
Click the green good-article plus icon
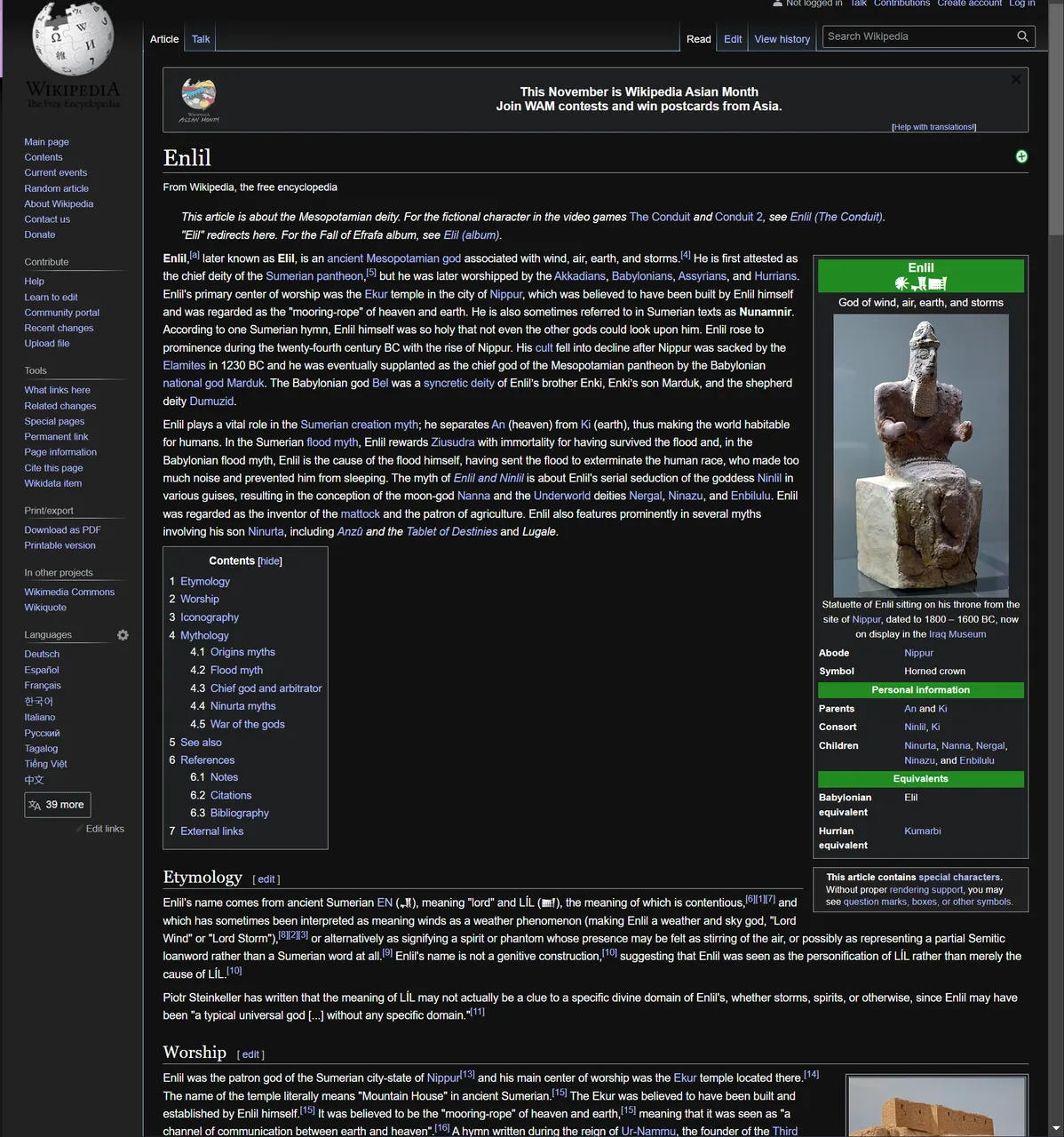pos(1021,156)
